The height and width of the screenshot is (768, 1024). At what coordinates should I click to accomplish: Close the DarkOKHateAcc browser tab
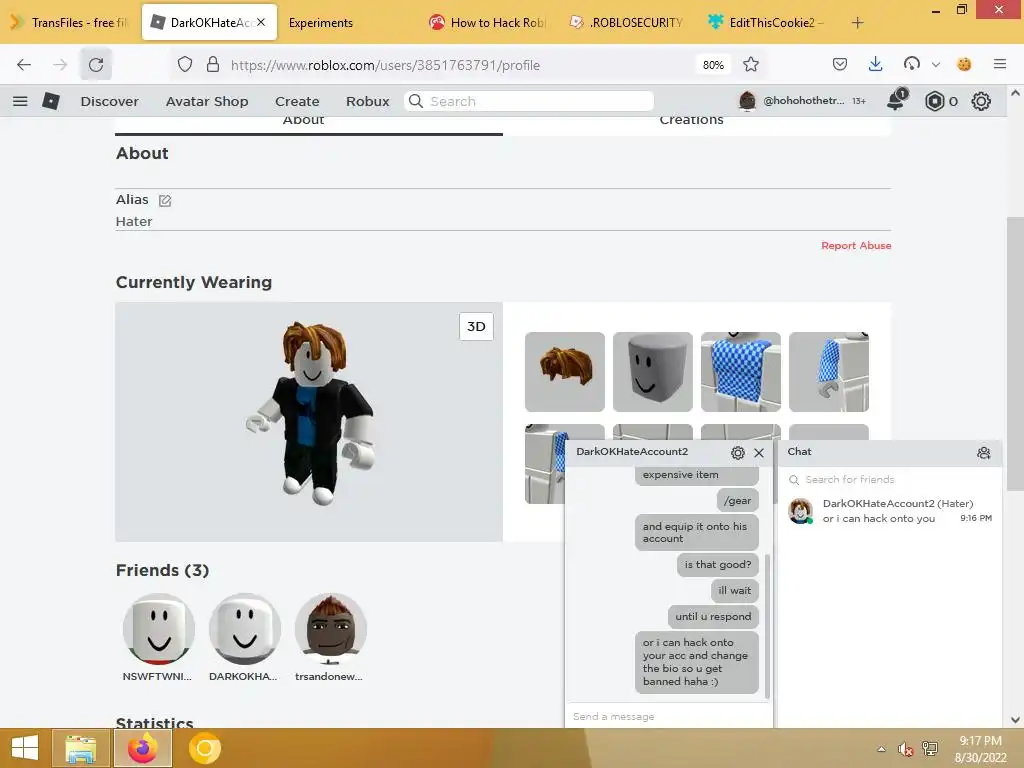261,22
